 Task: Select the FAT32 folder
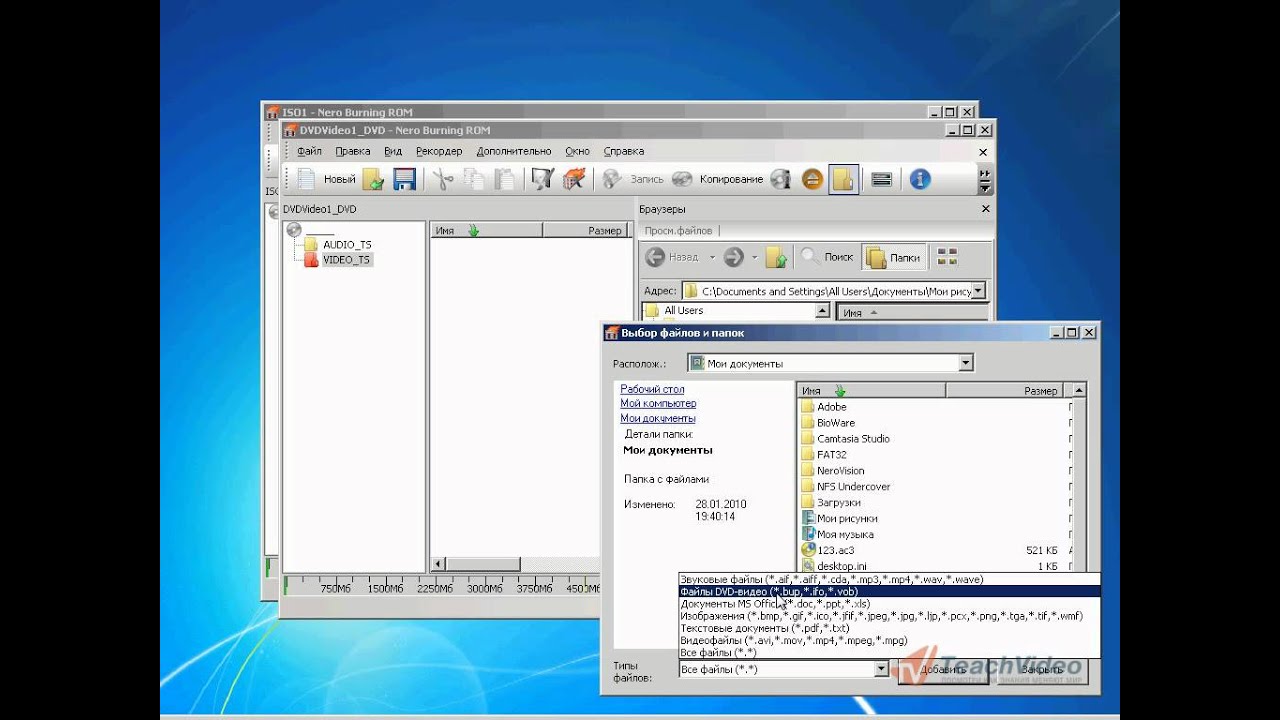(x=832, y=455)
